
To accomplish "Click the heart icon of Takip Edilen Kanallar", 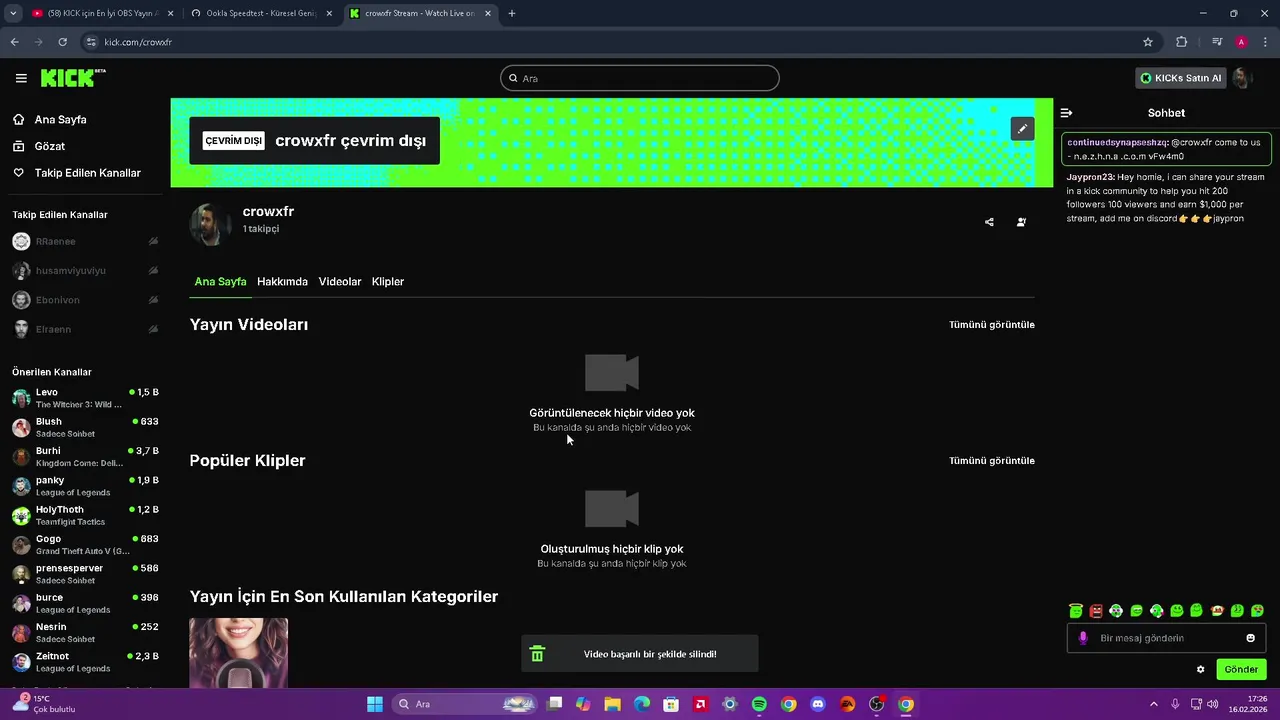I will point(19,173).
